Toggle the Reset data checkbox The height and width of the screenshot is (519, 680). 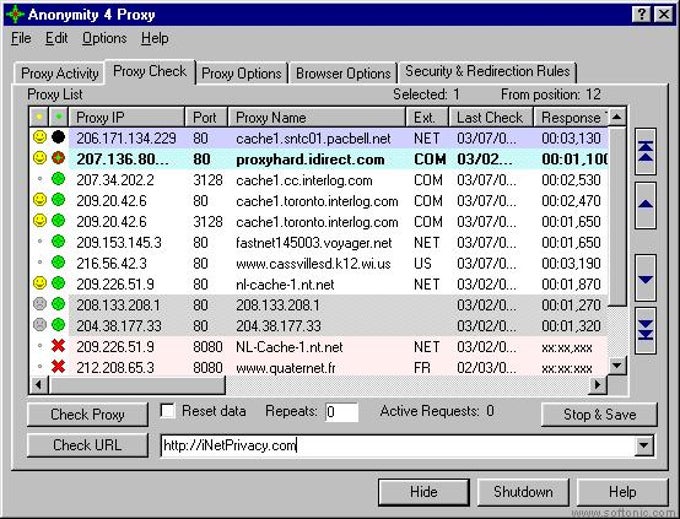coord(167,411)
